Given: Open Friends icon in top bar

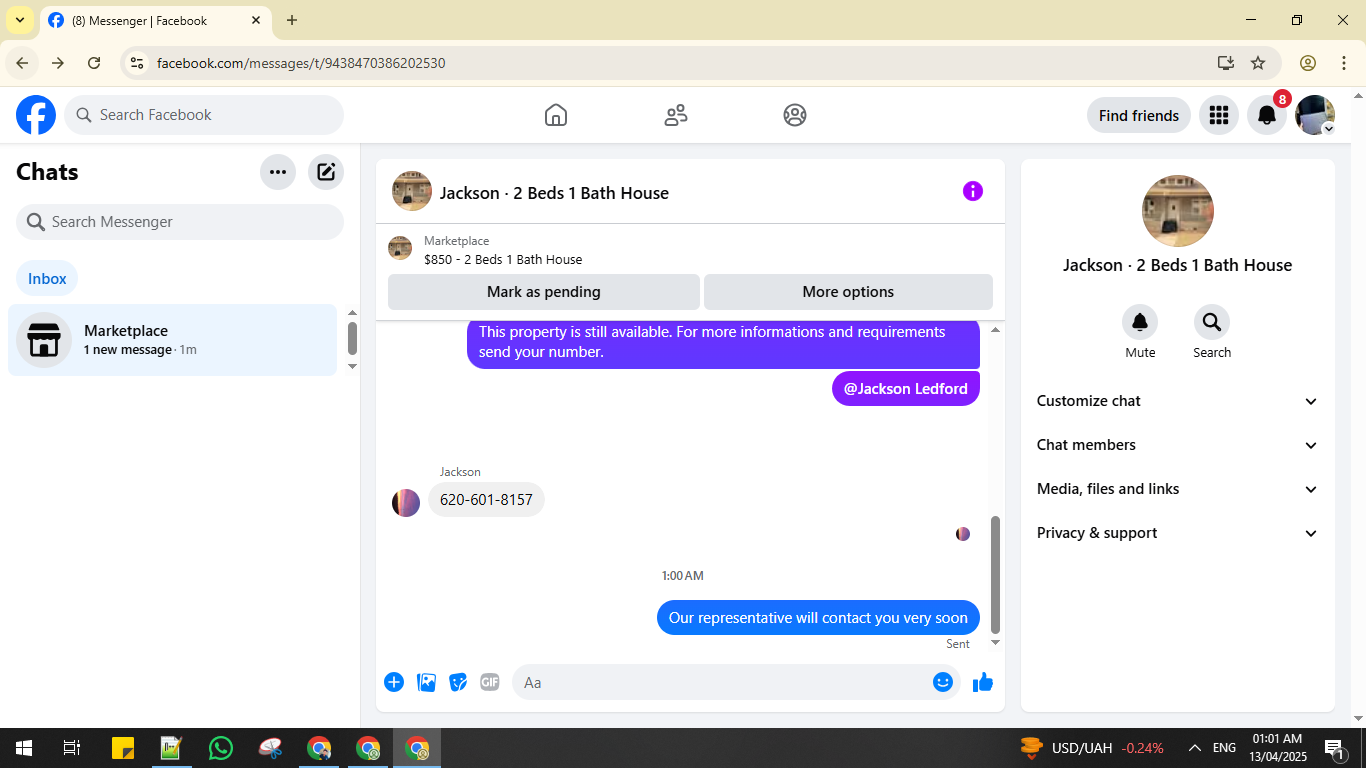Looking at the screenshot, I should tap(676, 115).
